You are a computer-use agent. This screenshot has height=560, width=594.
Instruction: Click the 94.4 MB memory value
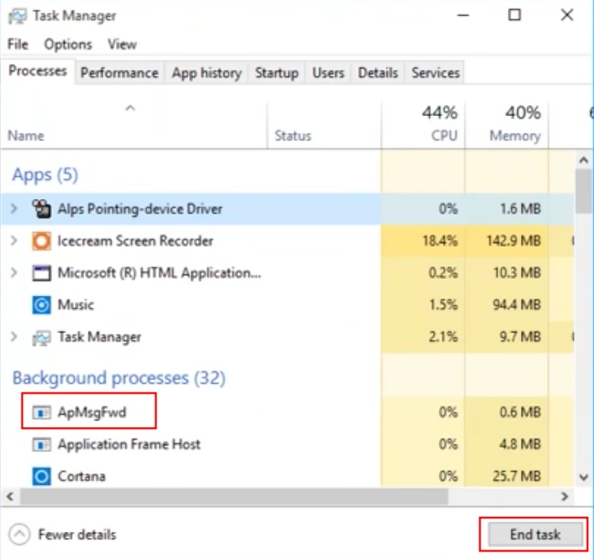click(516, 305)
